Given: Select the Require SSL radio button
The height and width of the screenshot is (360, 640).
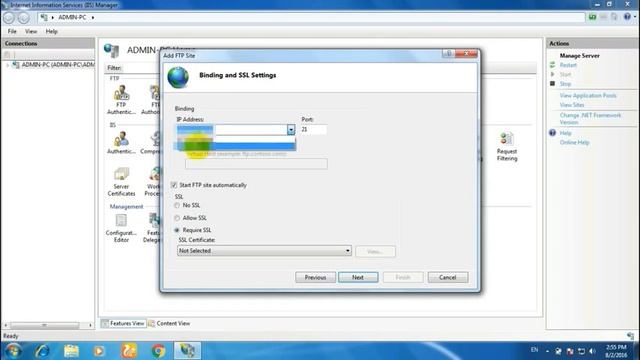Looking at the screenshot, I should click(177, 230).
